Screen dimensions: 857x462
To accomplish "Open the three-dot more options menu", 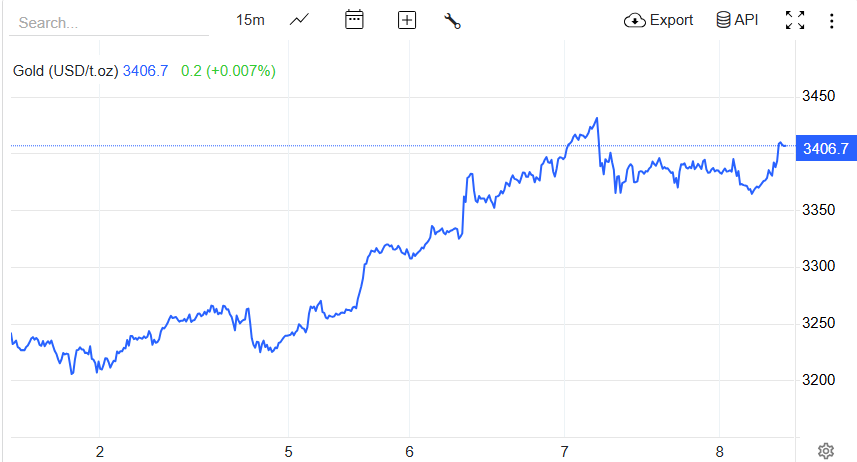I will pos(833,20).
